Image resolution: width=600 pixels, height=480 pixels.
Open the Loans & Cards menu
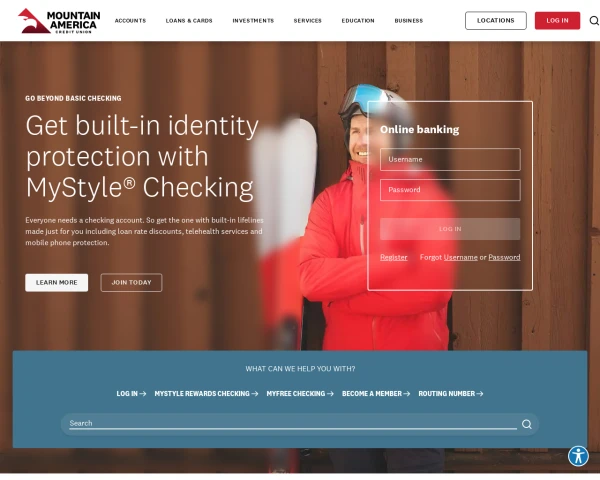coord(189,21)
